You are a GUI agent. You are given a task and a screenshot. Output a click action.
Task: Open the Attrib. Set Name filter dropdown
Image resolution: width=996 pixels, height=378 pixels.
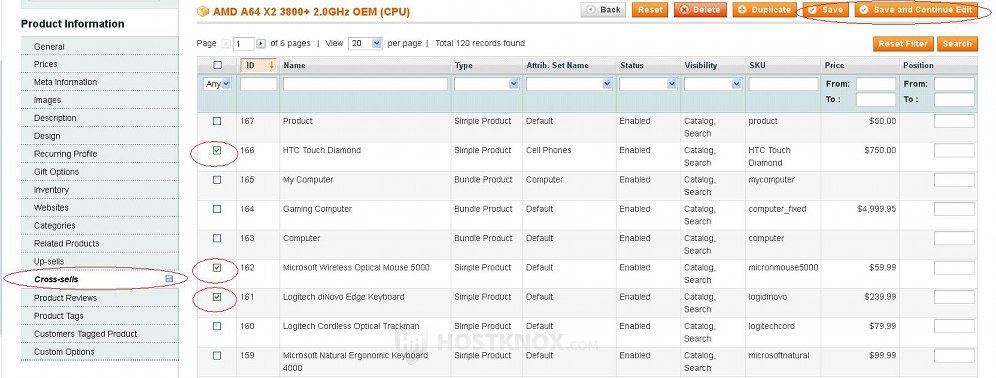tap(569, 84)
